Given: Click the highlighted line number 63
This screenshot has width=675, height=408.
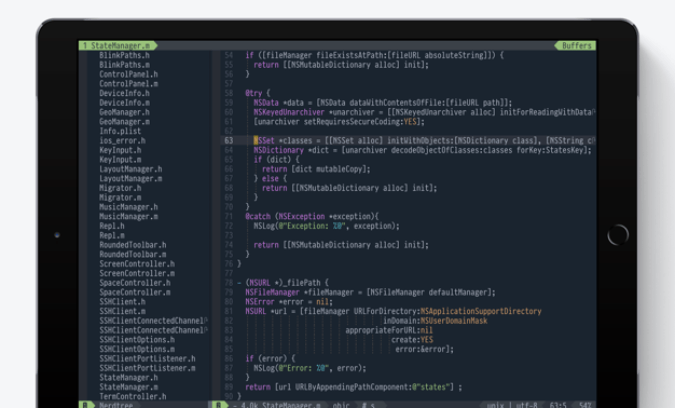Looking at the screenshot, I should tap(228, 141).
